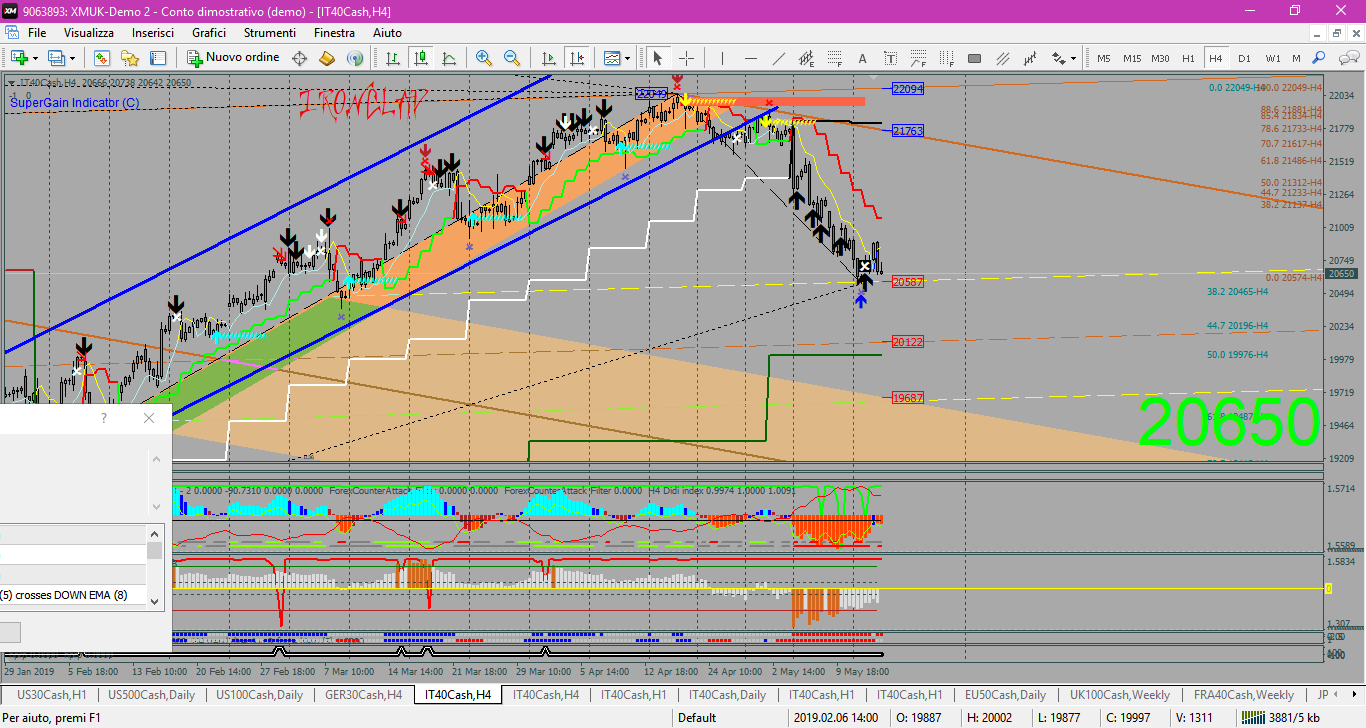Toggle chart auto scroll
The height and width of the screenshot is (728, 1366).
(x=548, y=58)
